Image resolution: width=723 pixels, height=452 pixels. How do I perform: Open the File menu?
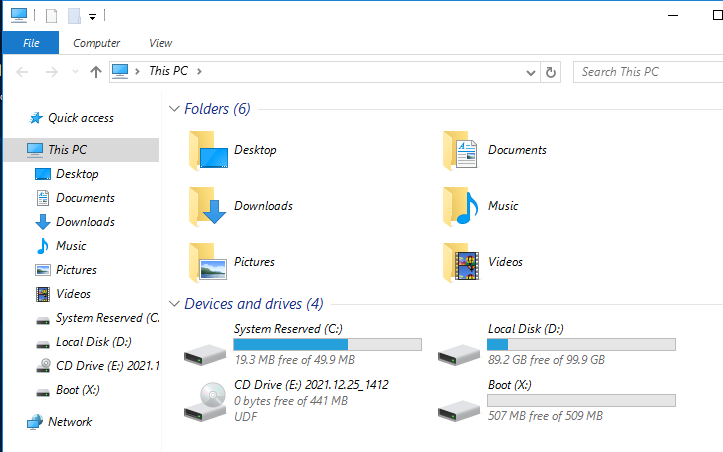point(31,43)
